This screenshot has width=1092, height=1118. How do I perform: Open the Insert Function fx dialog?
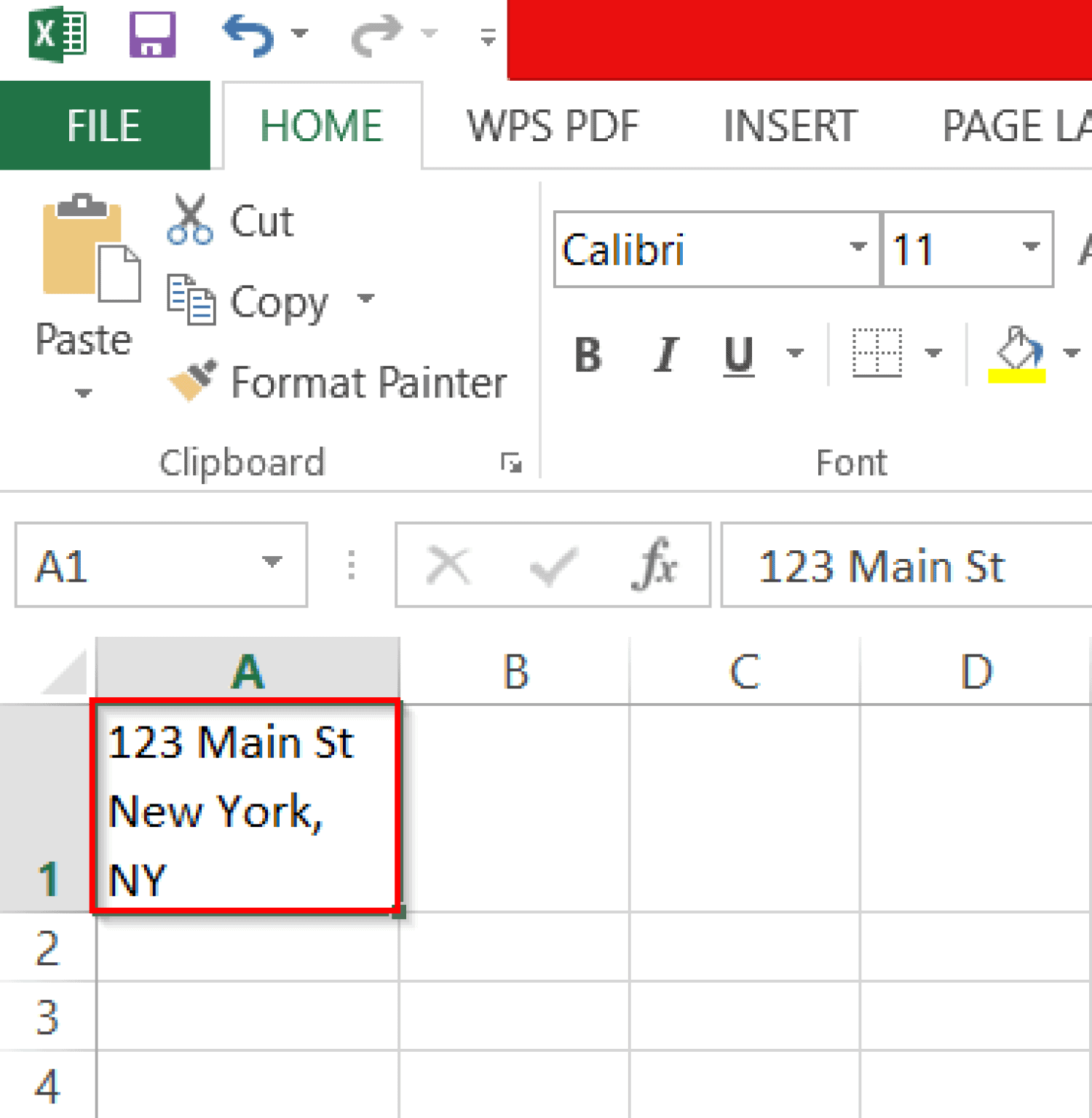click(x=654, y=564)
